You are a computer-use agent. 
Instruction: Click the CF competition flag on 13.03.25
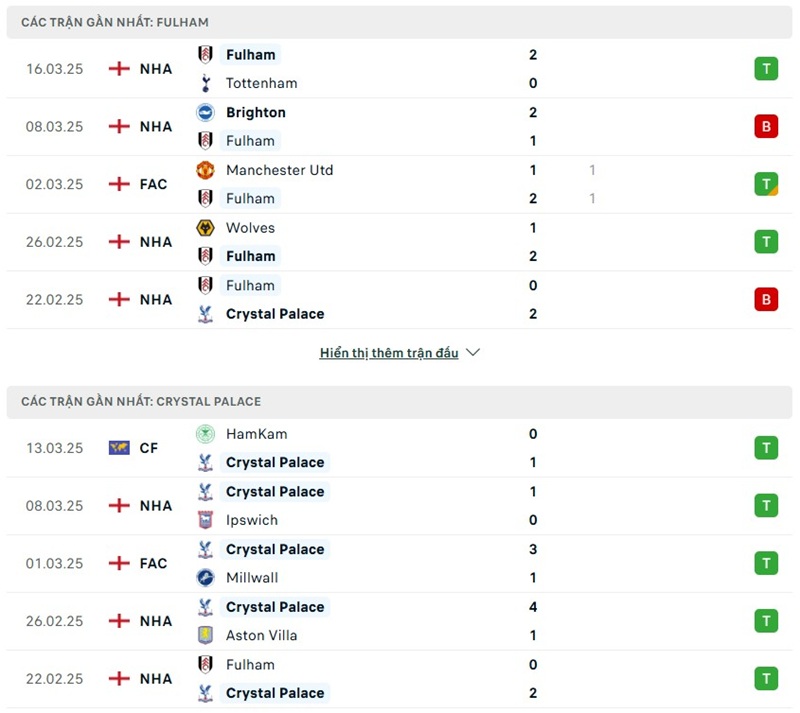coord(119,448)
